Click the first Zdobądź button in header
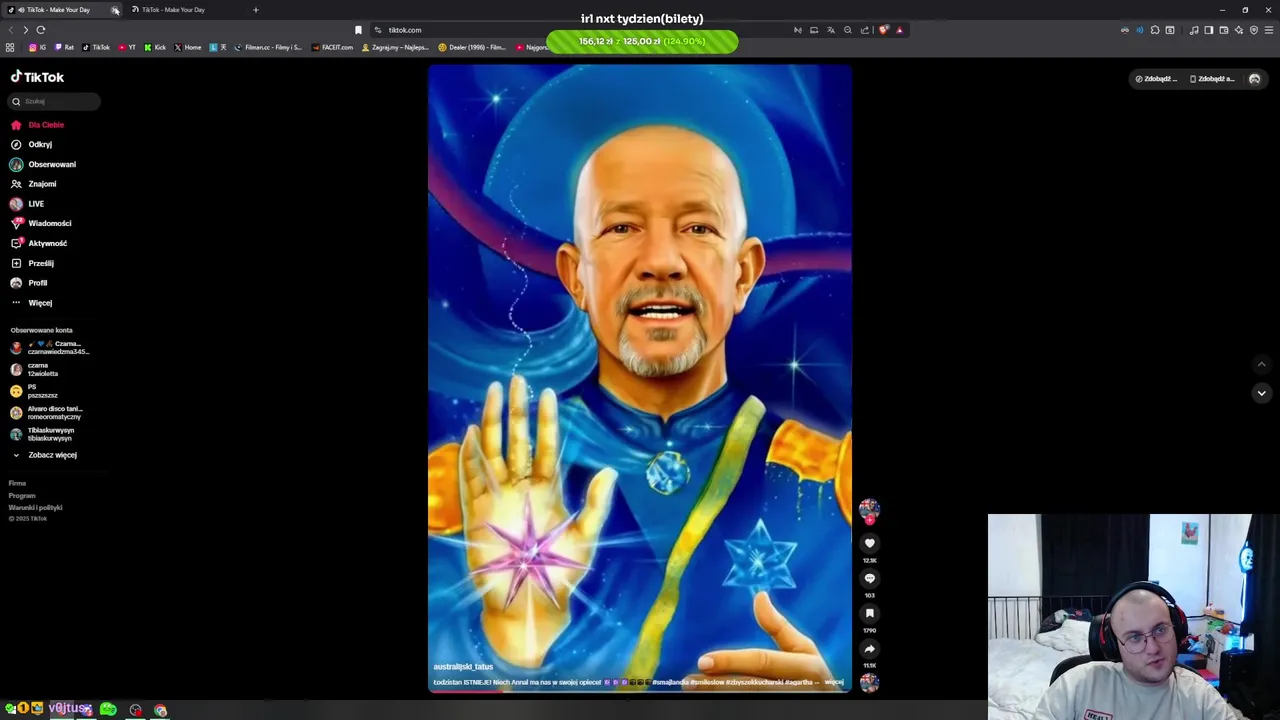 point(1157,79)
